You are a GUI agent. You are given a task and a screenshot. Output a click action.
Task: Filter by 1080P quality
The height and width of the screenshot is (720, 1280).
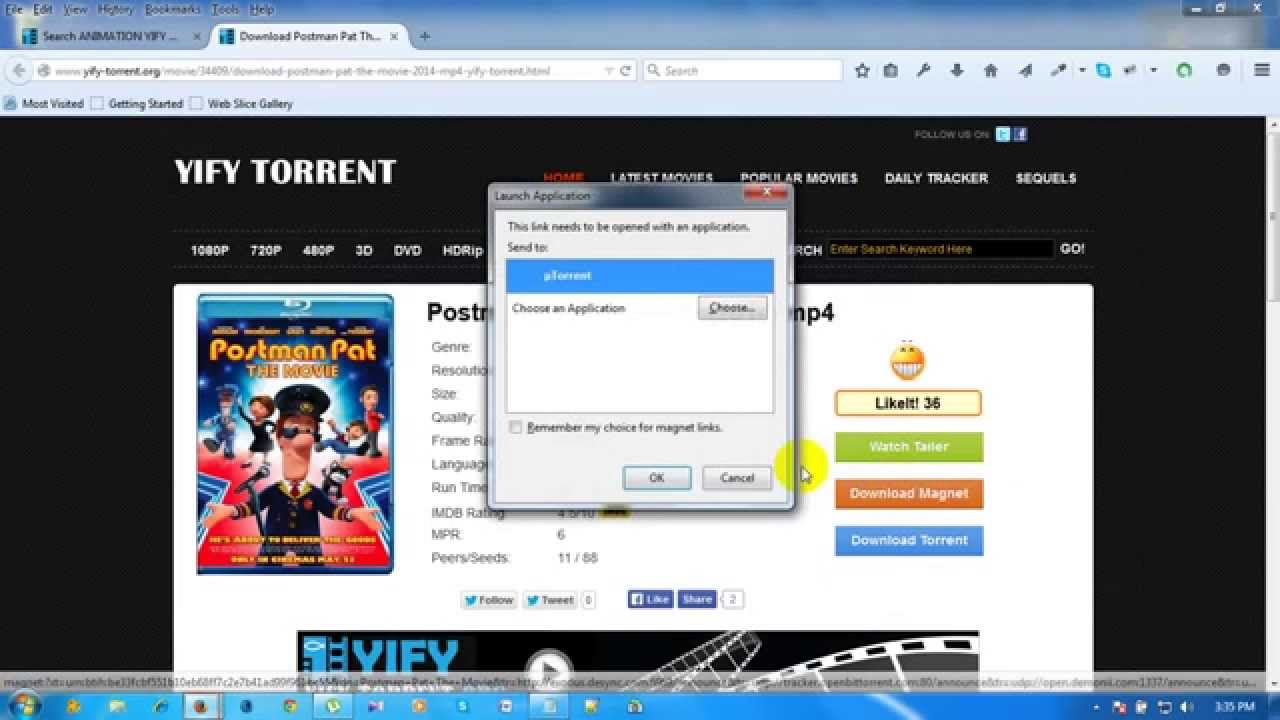pyautogui.click(x=210, y=251)
